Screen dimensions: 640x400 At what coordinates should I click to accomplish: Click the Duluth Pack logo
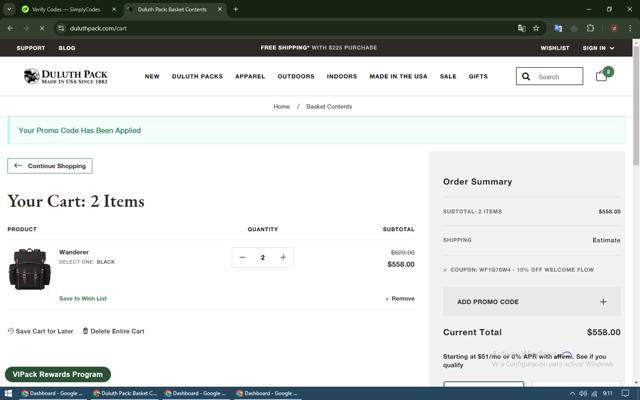point(66,76)
